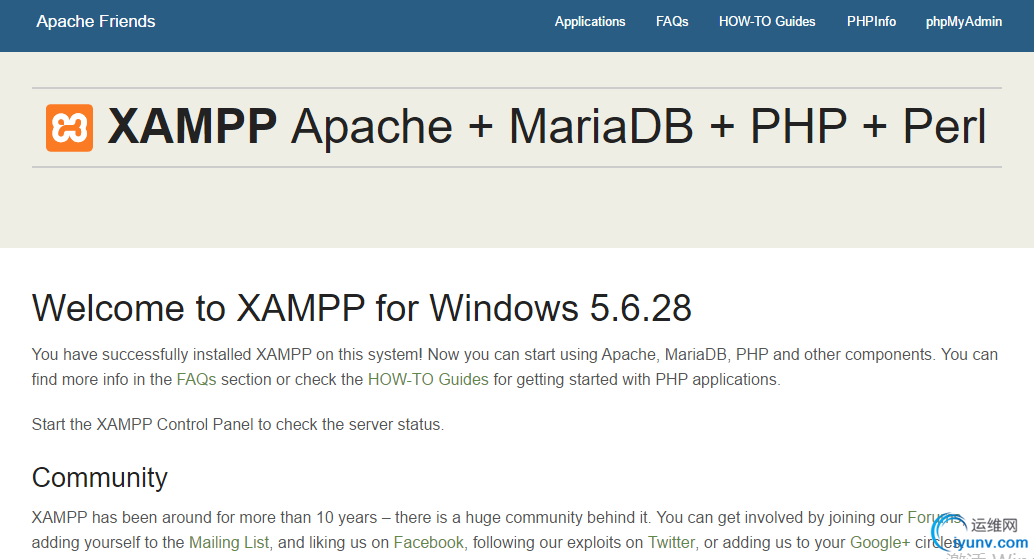Visit the Facebook link
Viewport: 1034px width, 559px height.
point(429,543)
